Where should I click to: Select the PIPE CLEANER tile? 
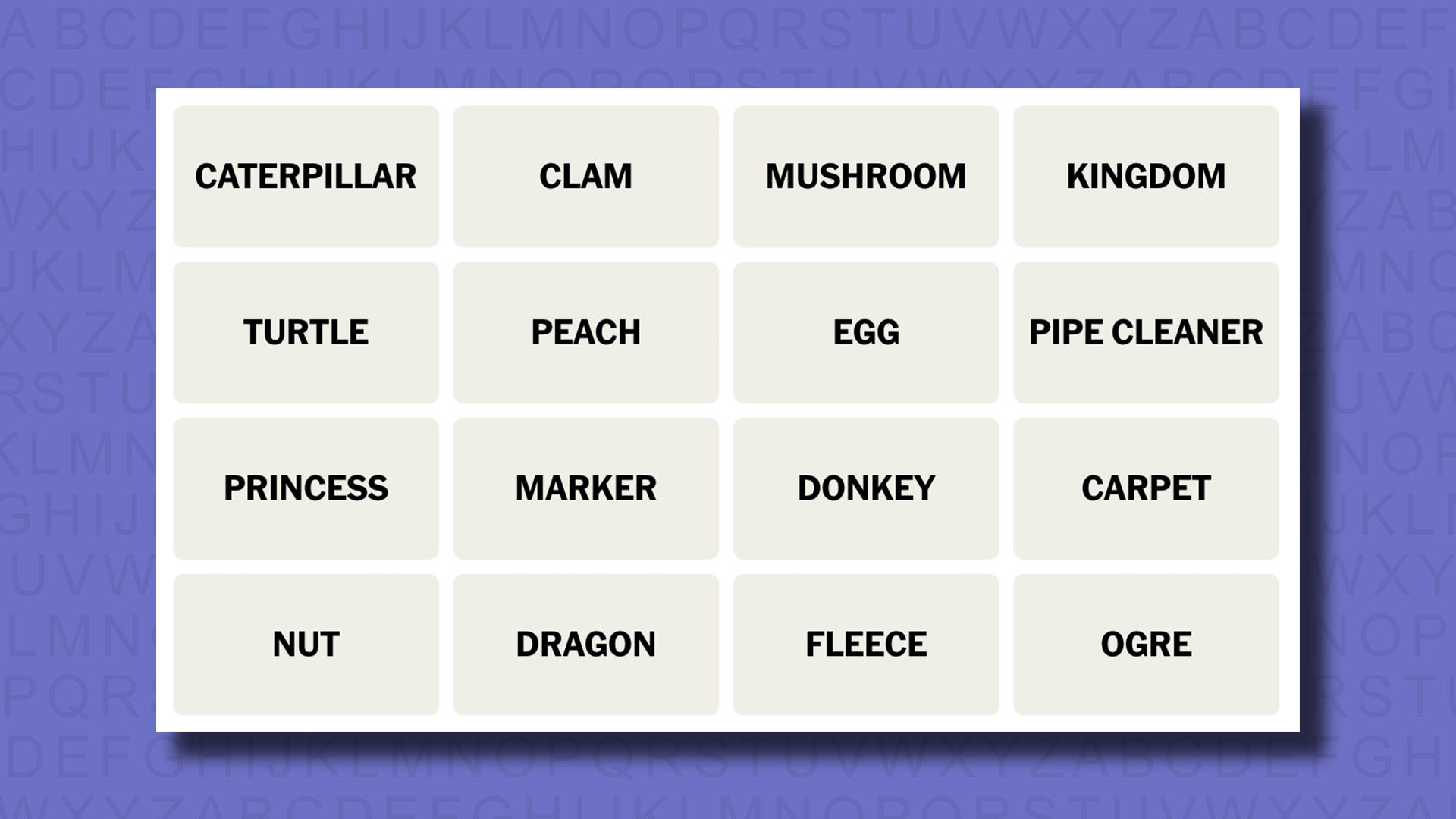point(1146,331)
